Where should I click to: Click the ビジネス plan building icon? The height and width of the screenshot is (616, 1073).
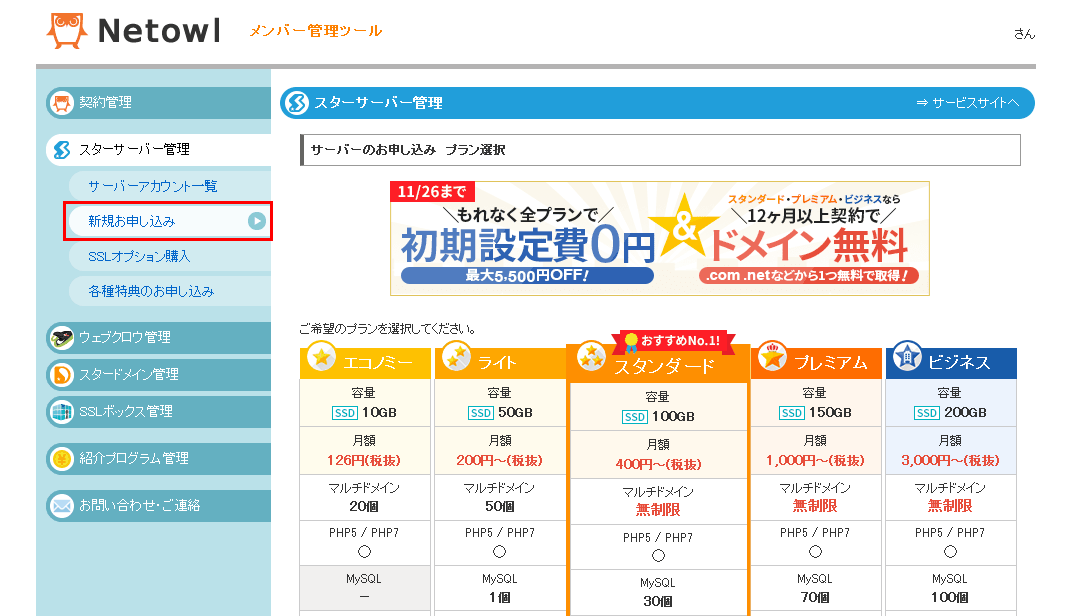(x=907, y=357)
